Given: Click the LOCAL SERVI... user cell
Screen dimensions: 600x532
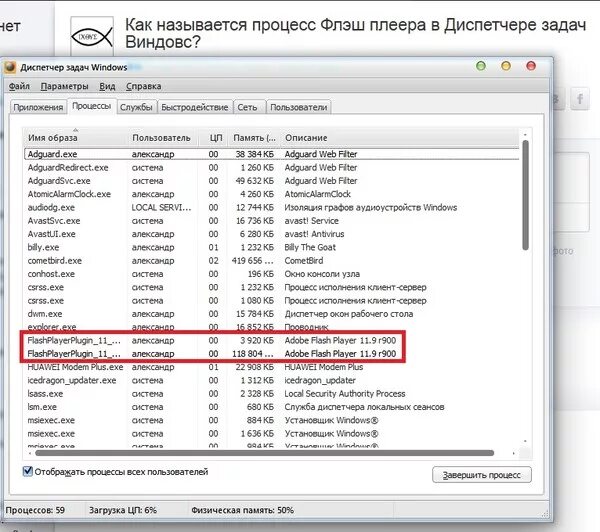Looking at the screenshot, I should (161, 207).
